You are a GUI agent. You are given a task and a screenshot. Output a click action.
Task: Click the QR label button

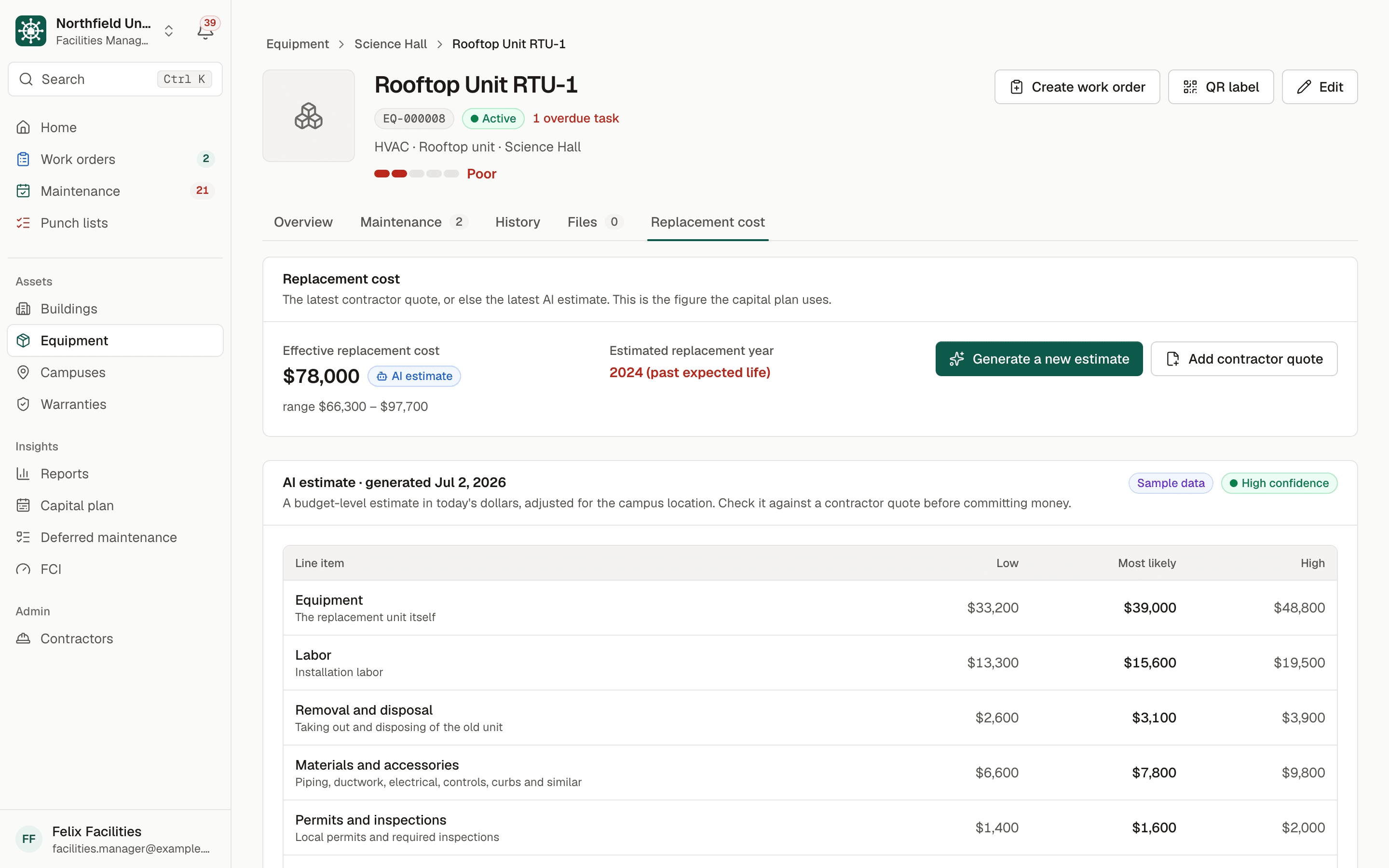click(1221, 87)
